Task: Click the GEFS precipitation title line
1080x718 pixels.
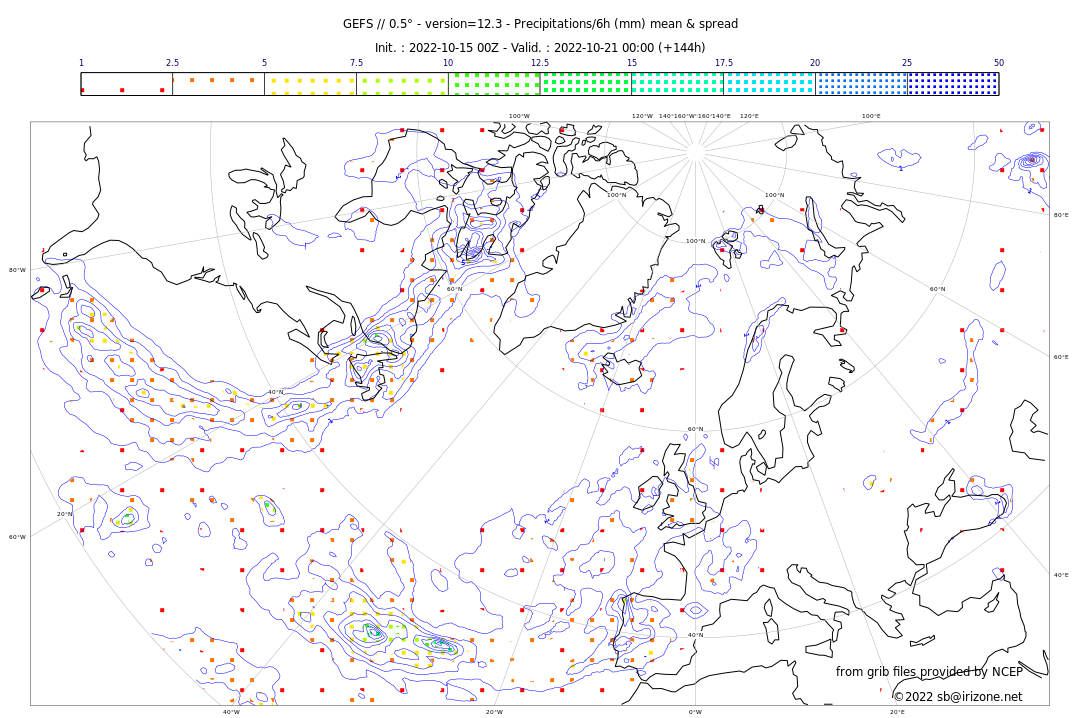Action: (x=540, y=24)
